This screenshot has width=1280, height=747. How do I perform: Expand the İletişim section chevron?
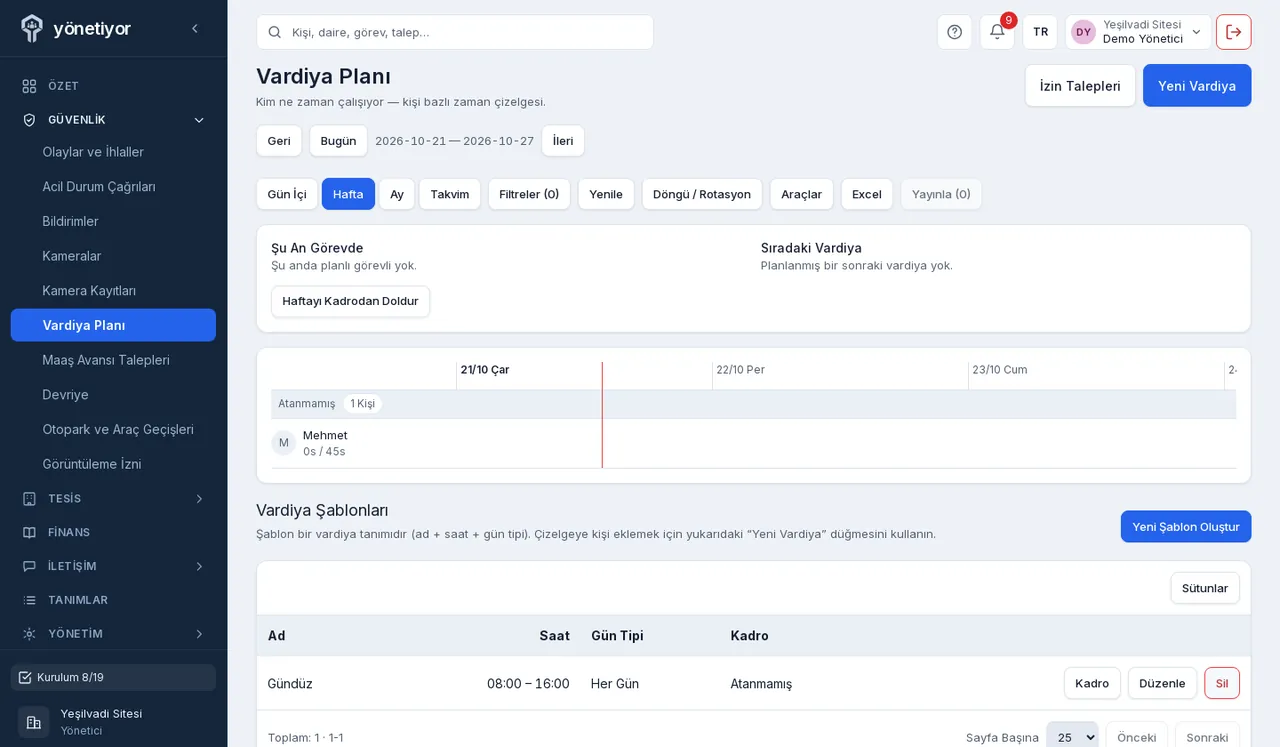[199, 566]
